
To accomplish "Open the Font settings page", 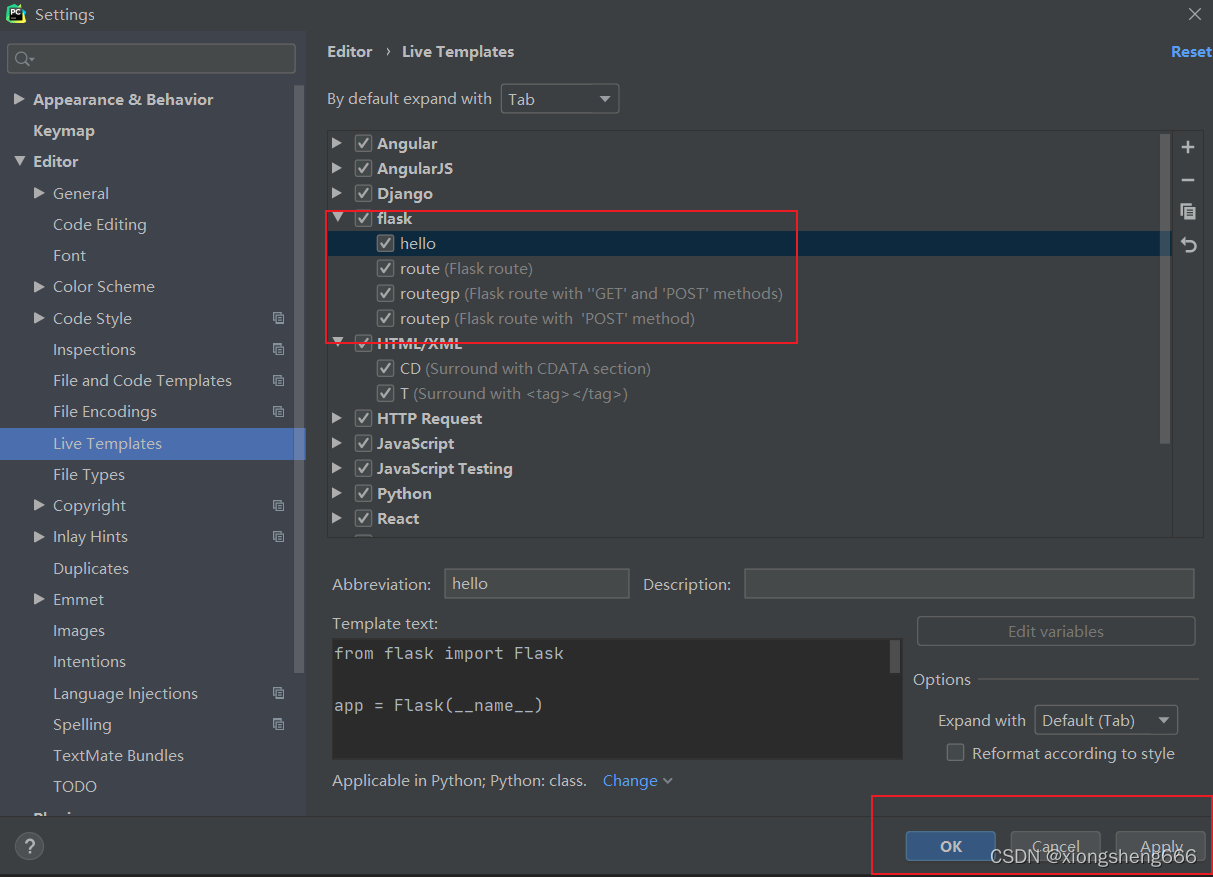I will (x=69, y=255).
